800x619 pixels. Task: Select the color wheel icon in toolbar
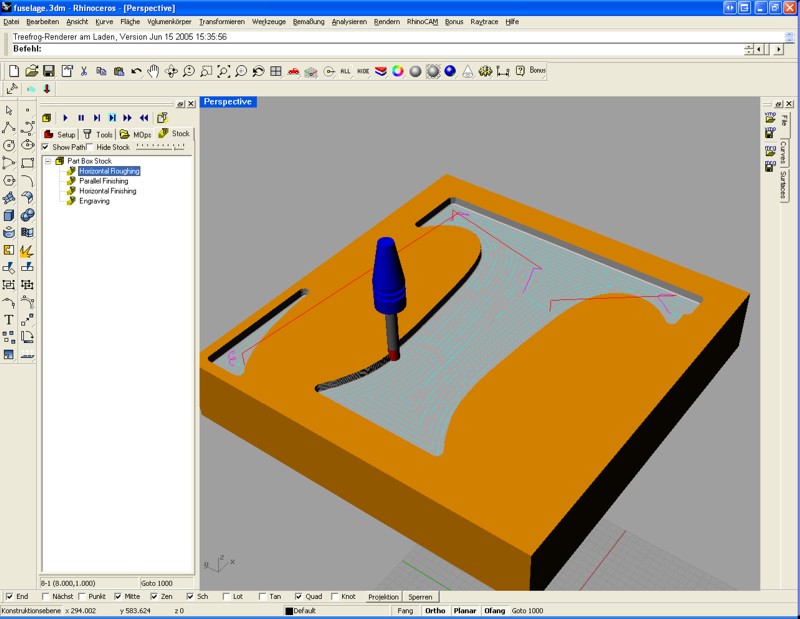point(397,71)
